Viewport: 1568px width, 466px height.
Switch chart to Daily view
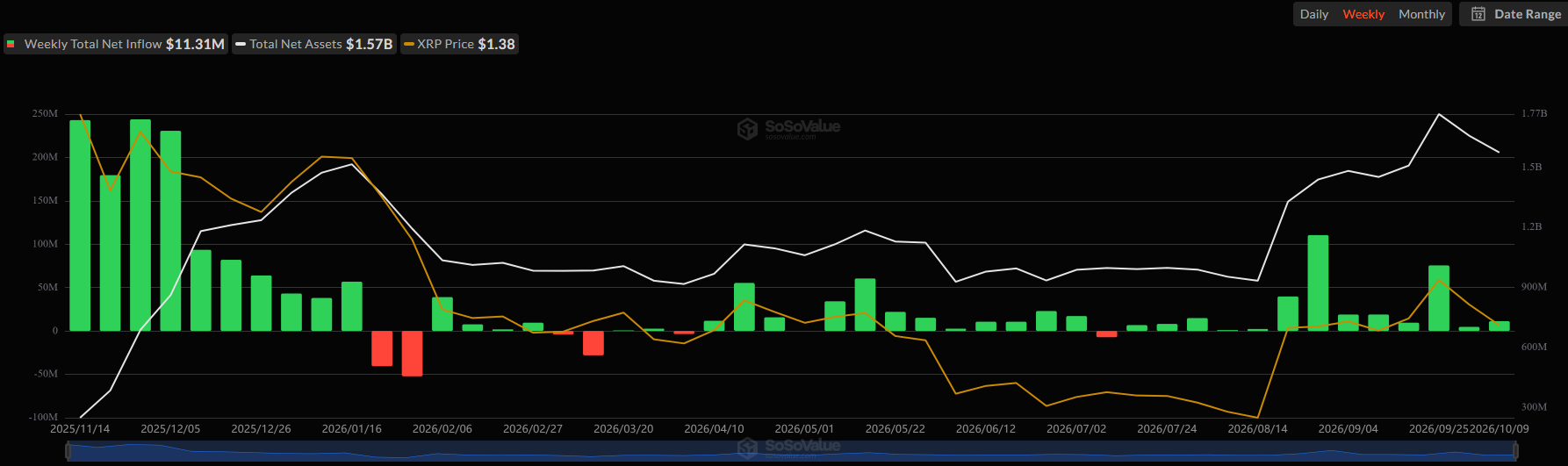click(1313, 14)
